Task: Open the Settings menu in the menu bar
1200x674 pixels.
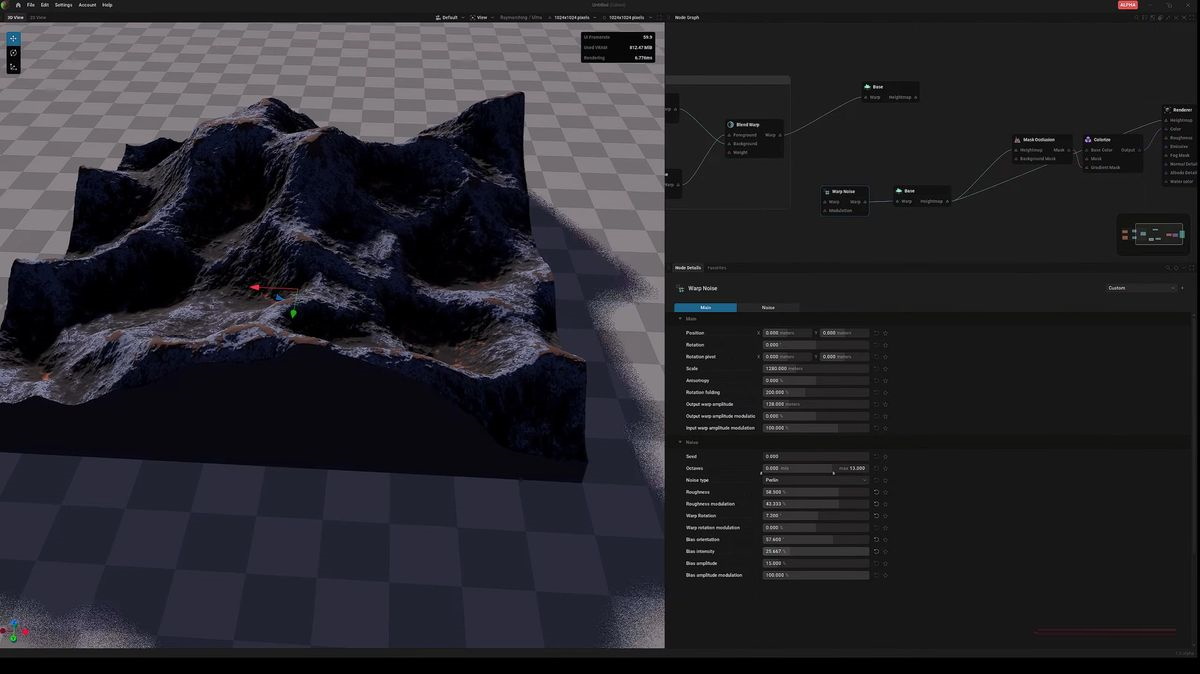Action: (64, 5)
